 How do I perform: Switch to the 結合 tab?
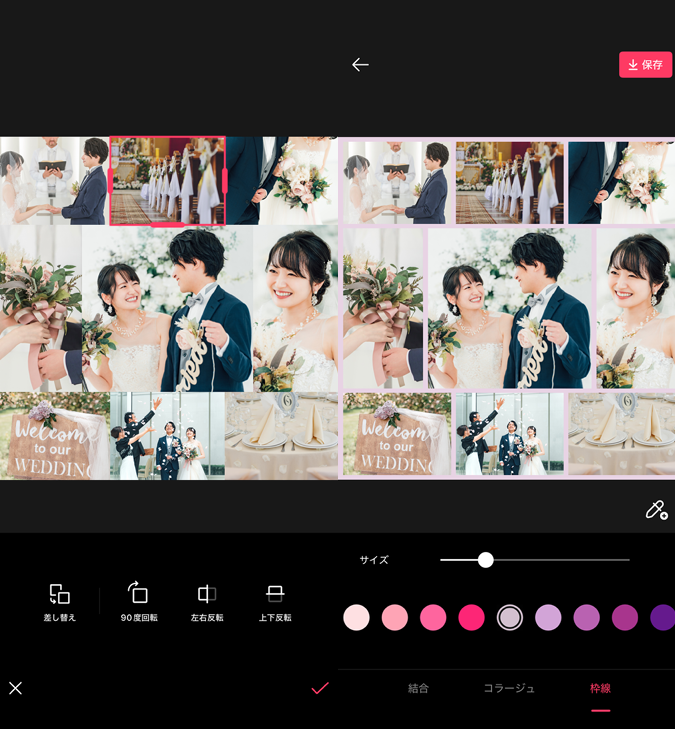pos(419,689)
